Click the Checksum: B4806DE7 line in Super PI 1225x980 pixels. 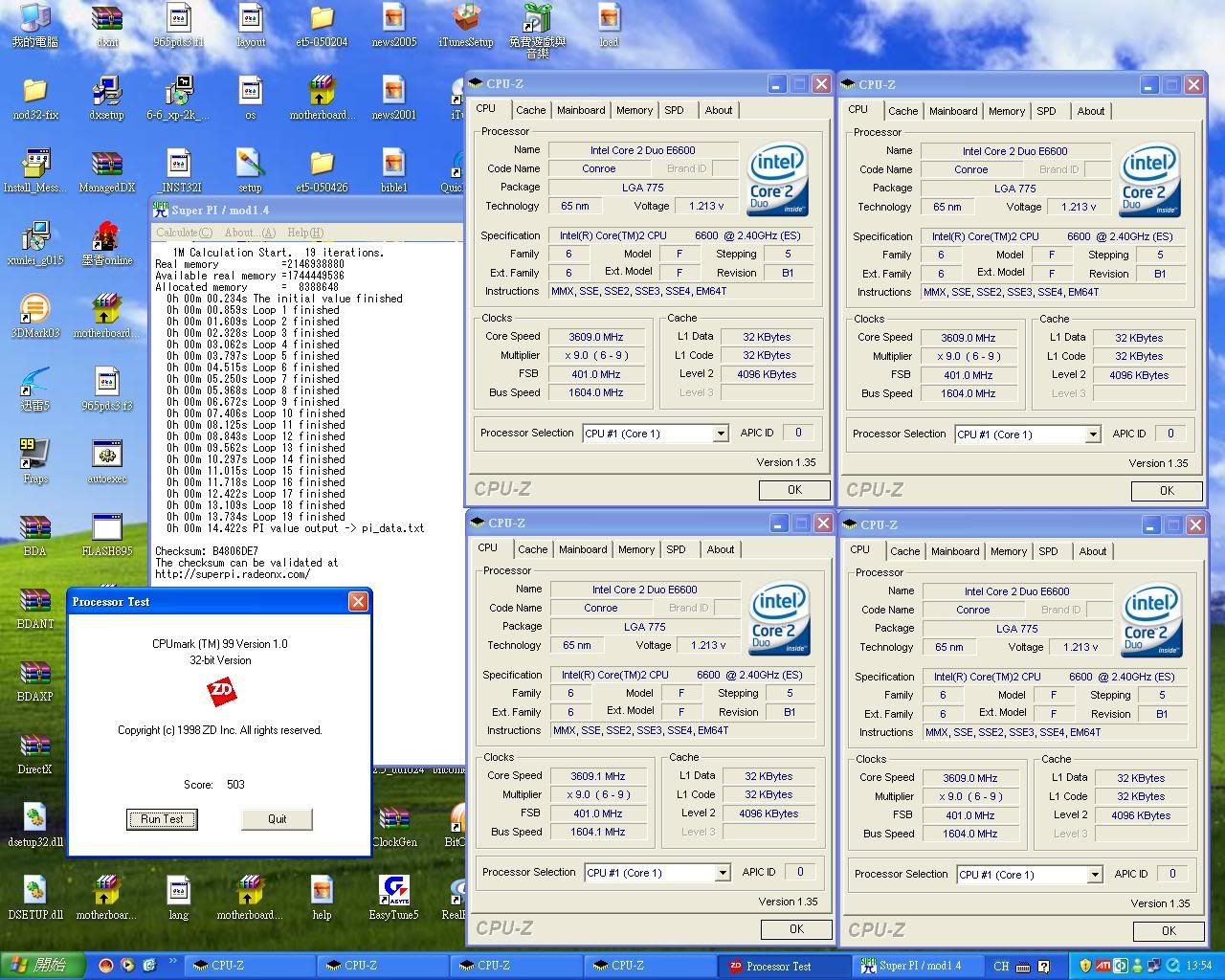207,551
